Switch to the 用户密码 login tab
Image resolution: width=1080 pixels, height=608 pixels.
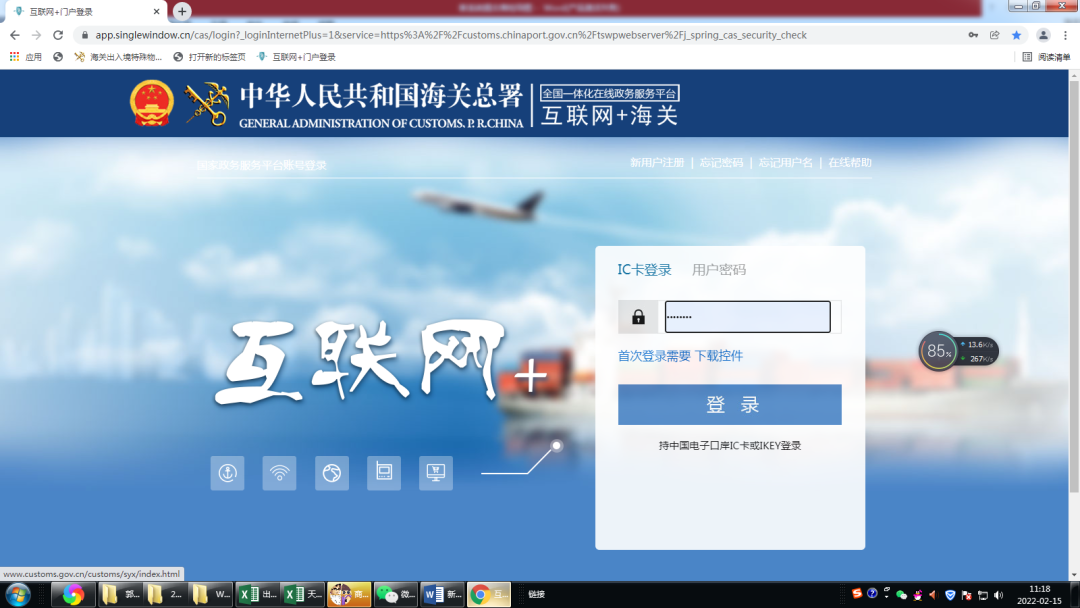coord(720,269)
